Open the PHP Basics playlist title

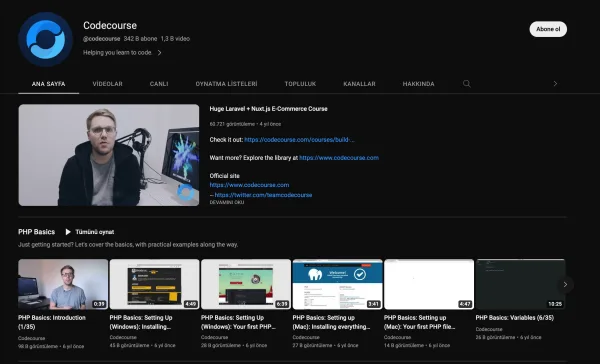click(36, 232)
